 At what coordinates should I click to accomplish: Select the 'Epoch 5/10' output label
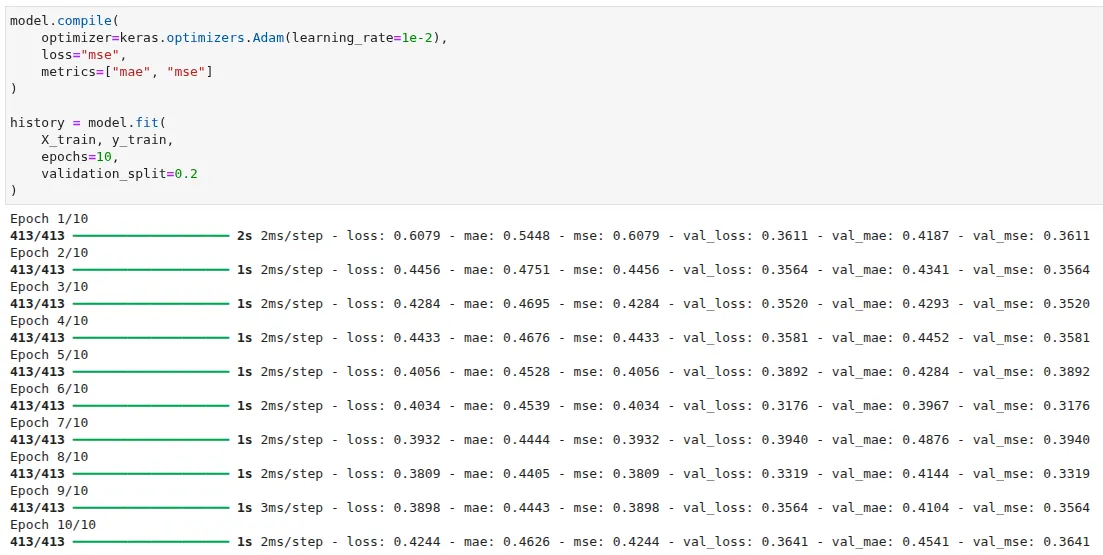pyautogui.click(x=49, y=355)
